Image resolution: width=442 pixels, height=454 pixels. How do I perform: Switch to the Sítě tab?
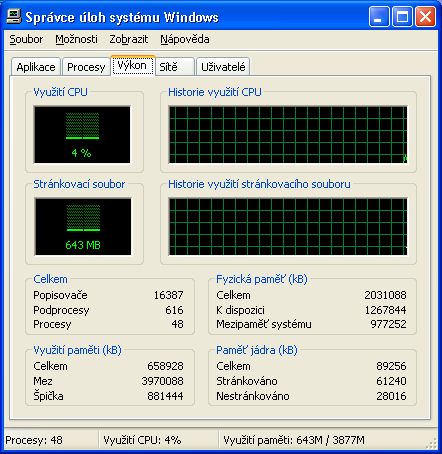(175, 67)
